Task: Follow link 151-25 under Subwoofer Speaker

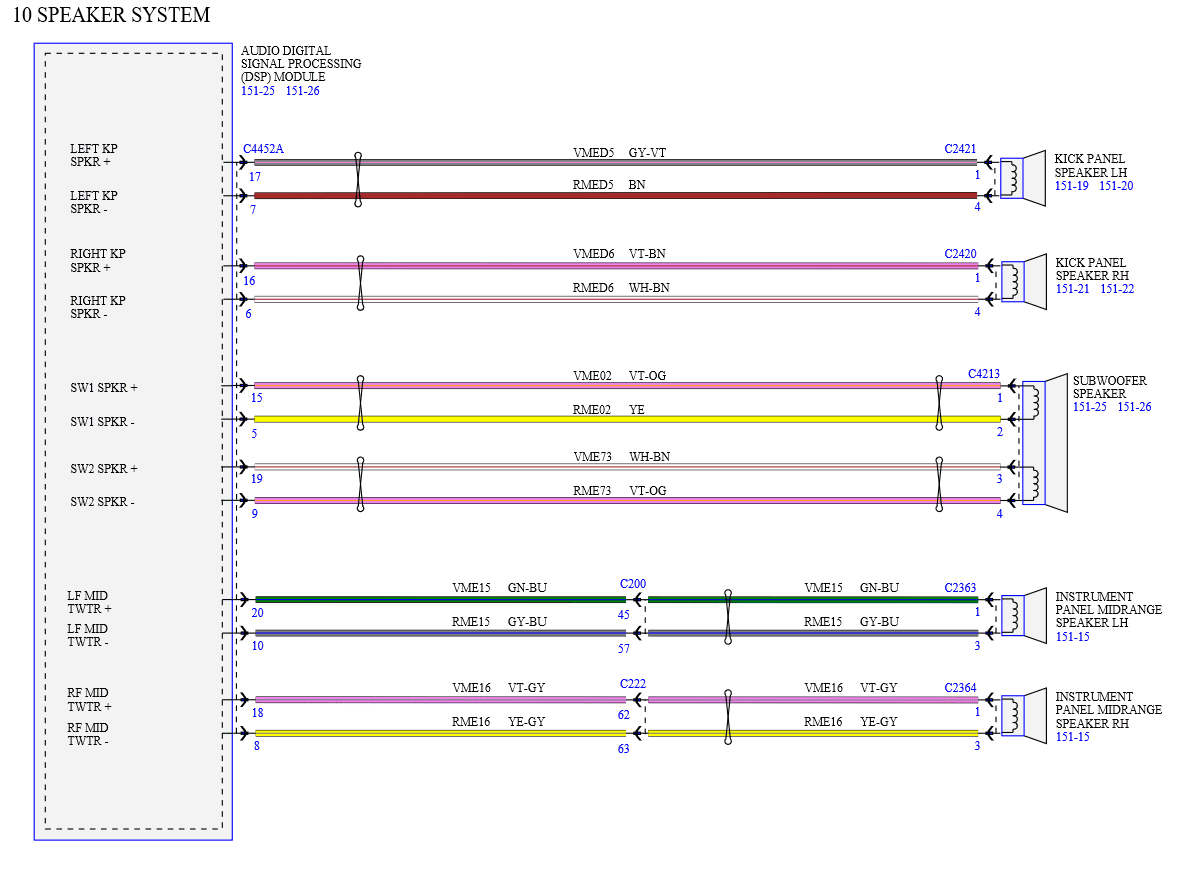Action: point(1090,406)
